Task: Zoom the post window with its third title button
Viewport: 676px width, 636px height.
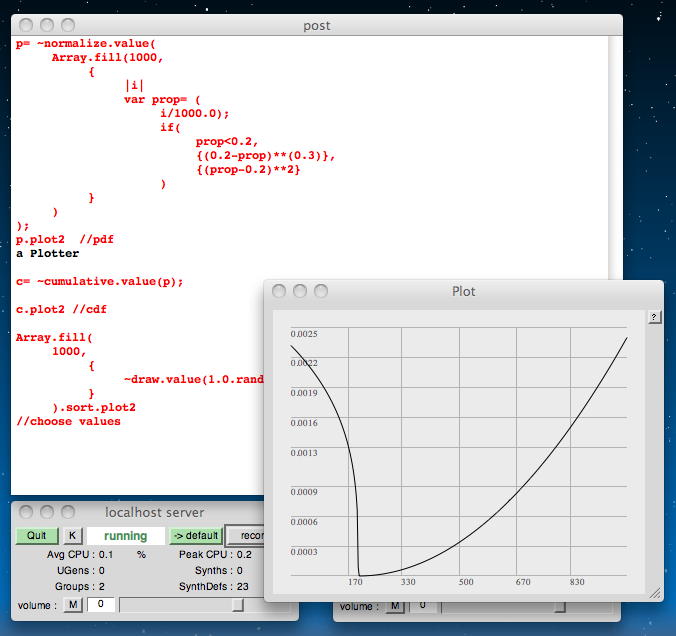Action: [x=68, y=25]
